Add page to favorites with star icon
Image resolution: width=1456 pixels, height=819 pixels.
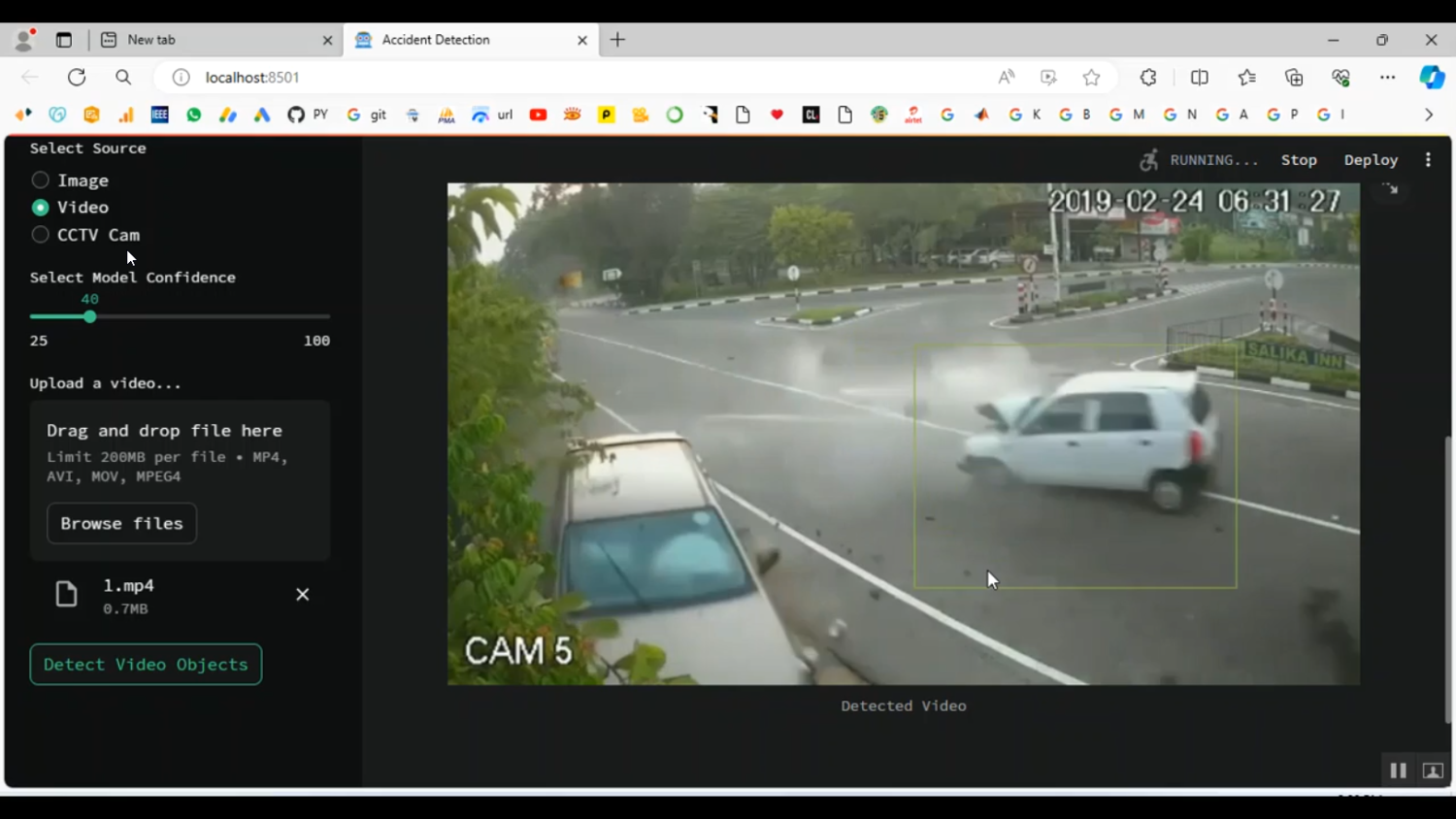(x=1092, y=78)
